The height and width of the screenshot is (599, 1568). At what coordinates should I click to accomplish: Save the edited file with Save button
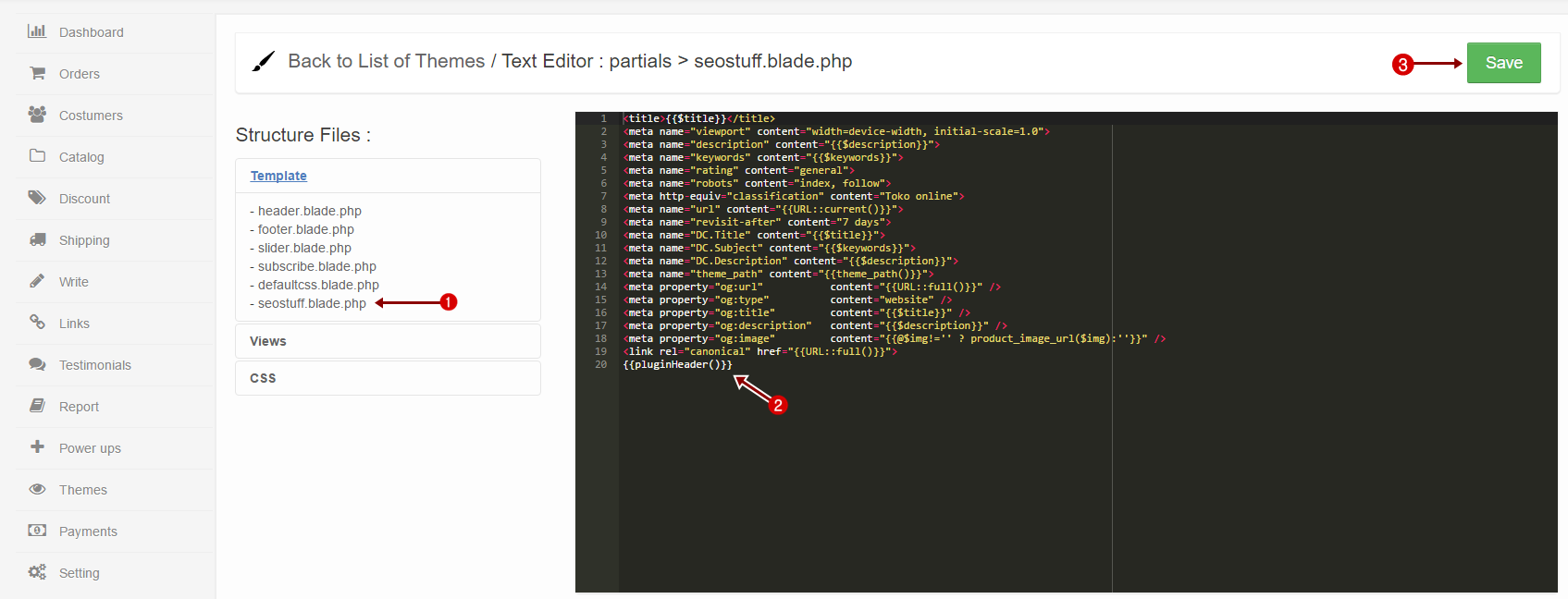(x=1503, y=63)
